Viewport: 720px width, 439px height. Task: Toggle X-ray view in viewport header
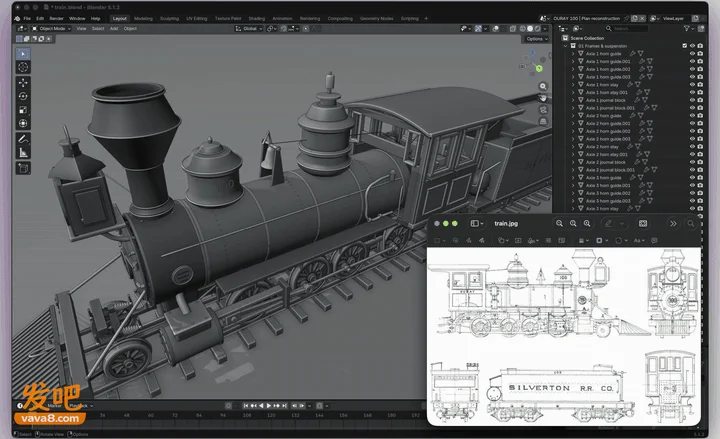(513, 28)
